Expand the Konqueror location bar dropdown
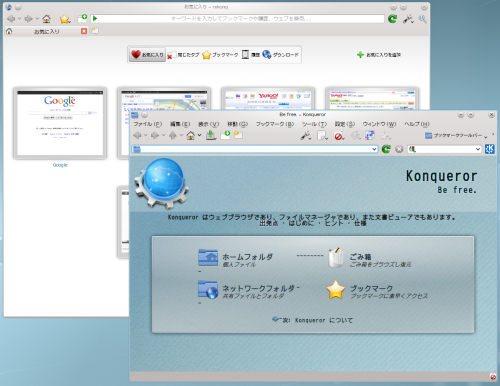500x386 pixels. (x=375, y=149)
